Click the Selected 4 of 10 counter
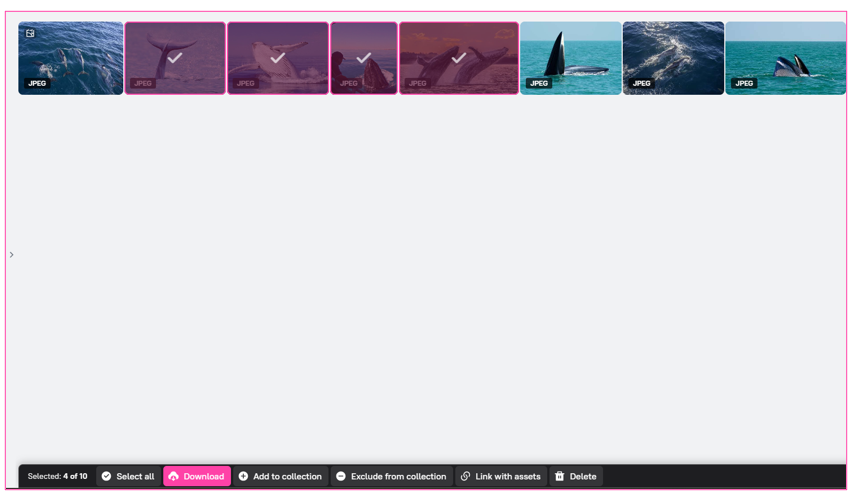The width and height of the screenshot is (853, 495). (x=57, y=477)
